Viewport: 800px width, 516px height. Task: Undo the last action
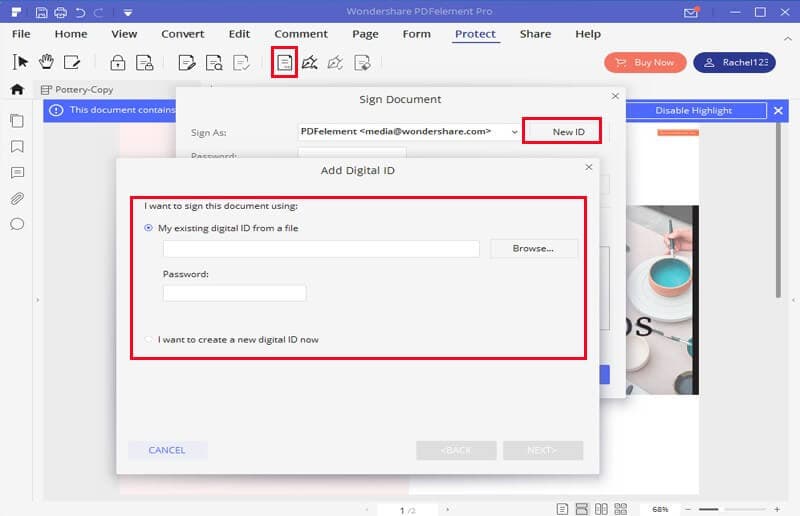80,12
